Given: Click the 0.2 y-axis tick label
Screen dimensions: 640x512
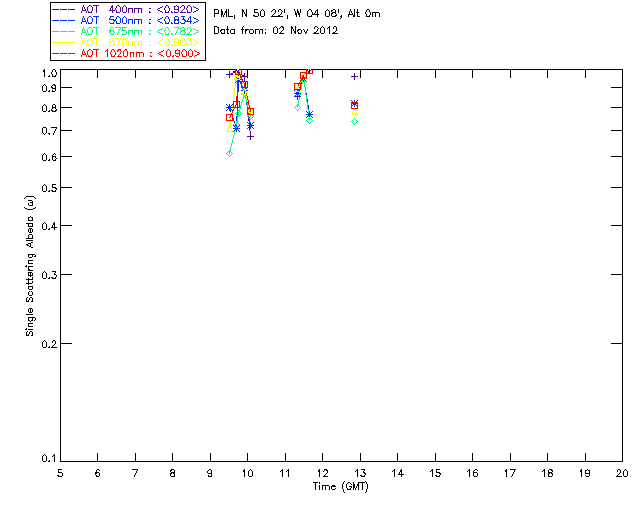Looking at the screenshot, I should click(x=49, y=344).
